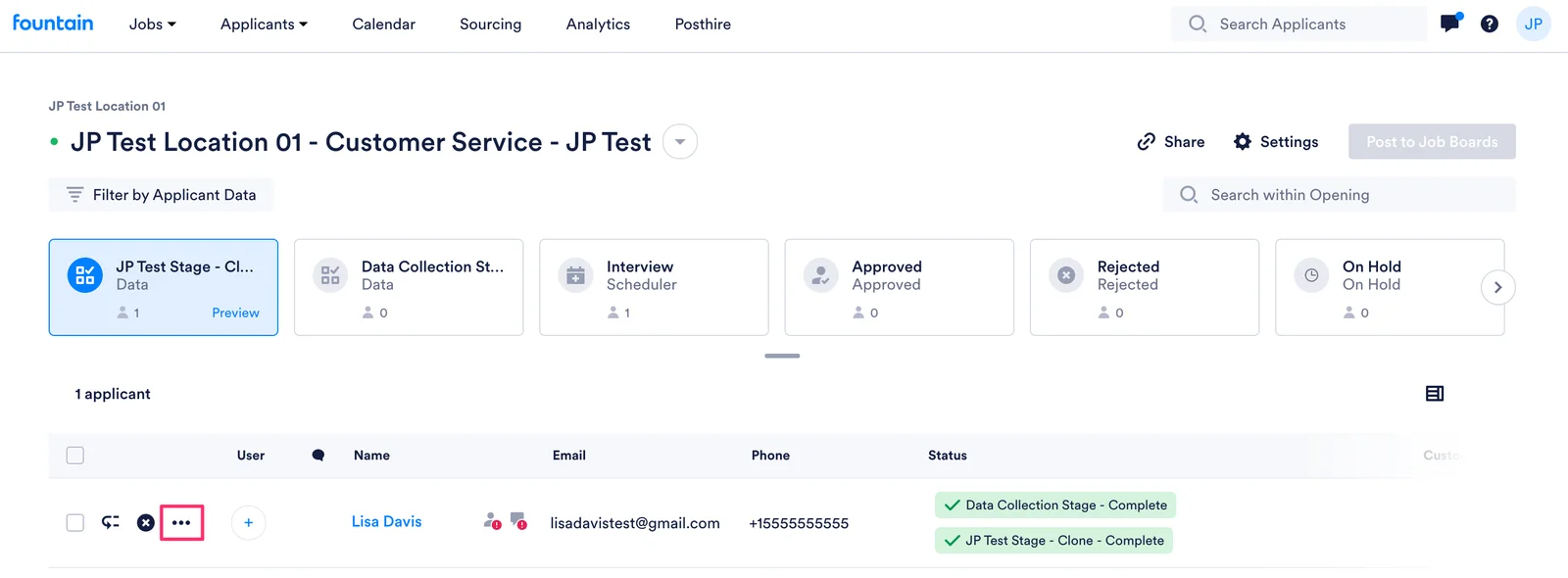Click the Phone column header

pos(770,456)
